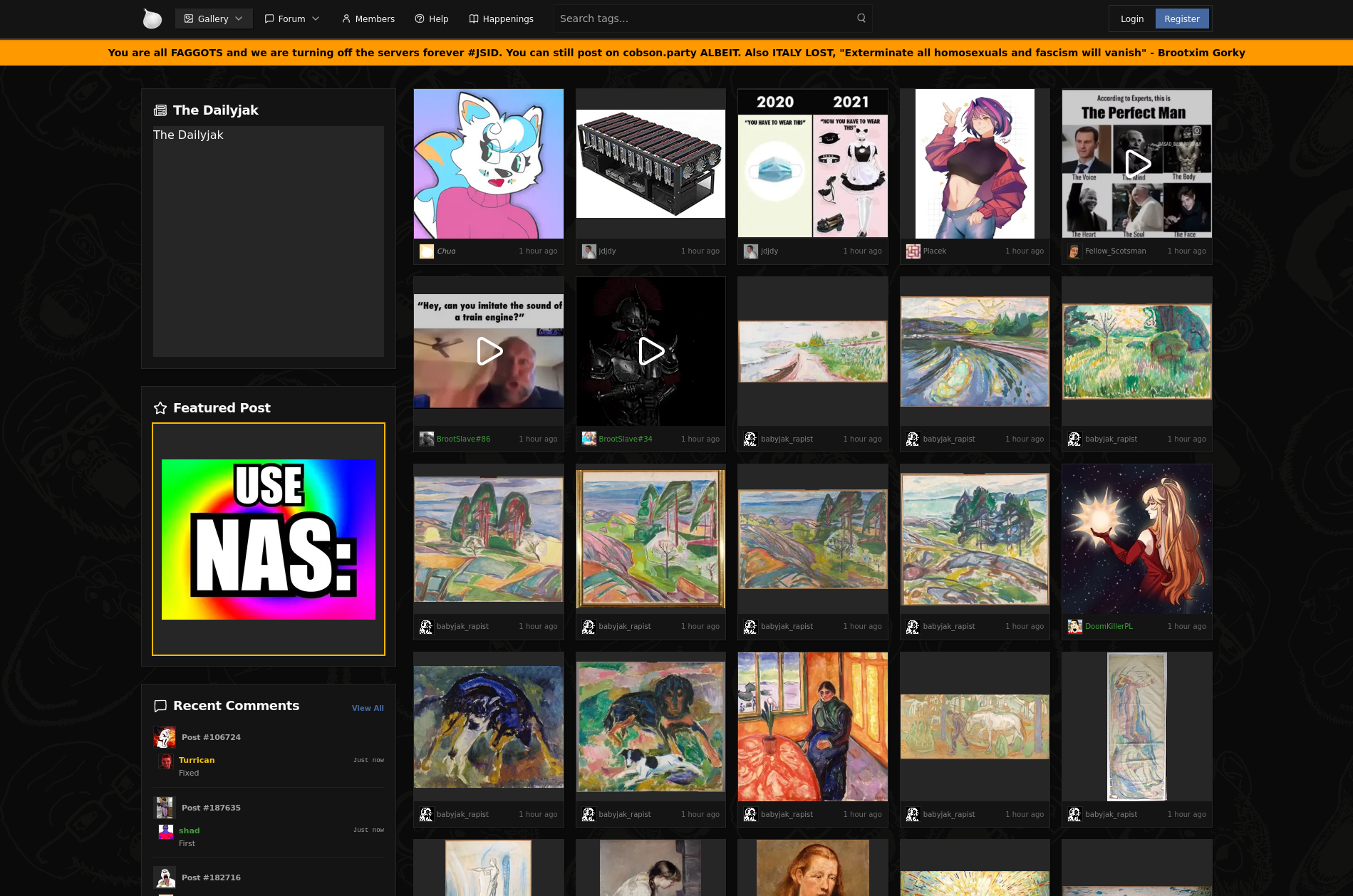The width and height of the screenshot is (1353, 896).
Task: Click Chuo's avatar icon under the post
Action: pyautogui.click(x=426, y=251)
